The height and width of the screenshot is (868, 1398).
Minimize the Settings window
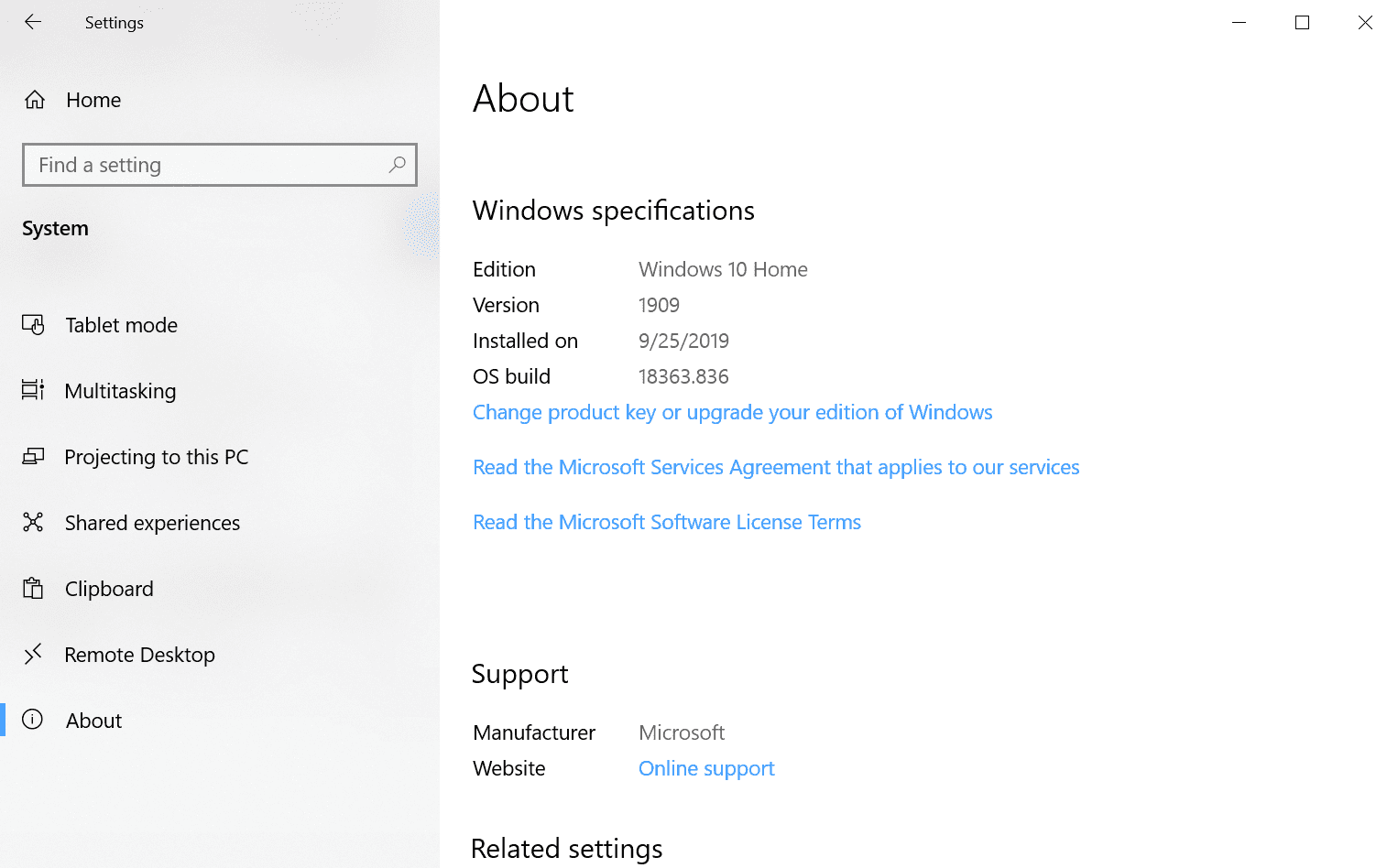click(x=1239, y=22)
